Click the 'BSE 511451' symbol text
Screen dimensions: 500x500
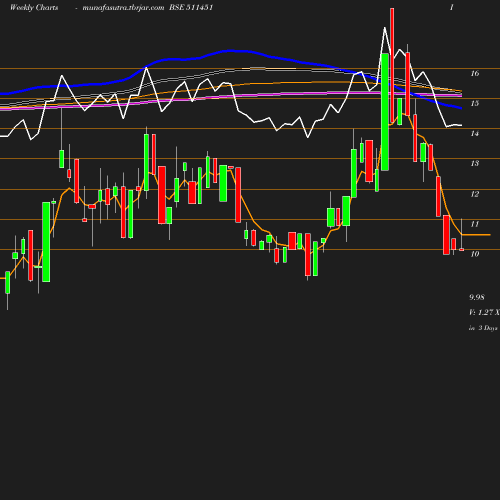click(x=191, y=7)
